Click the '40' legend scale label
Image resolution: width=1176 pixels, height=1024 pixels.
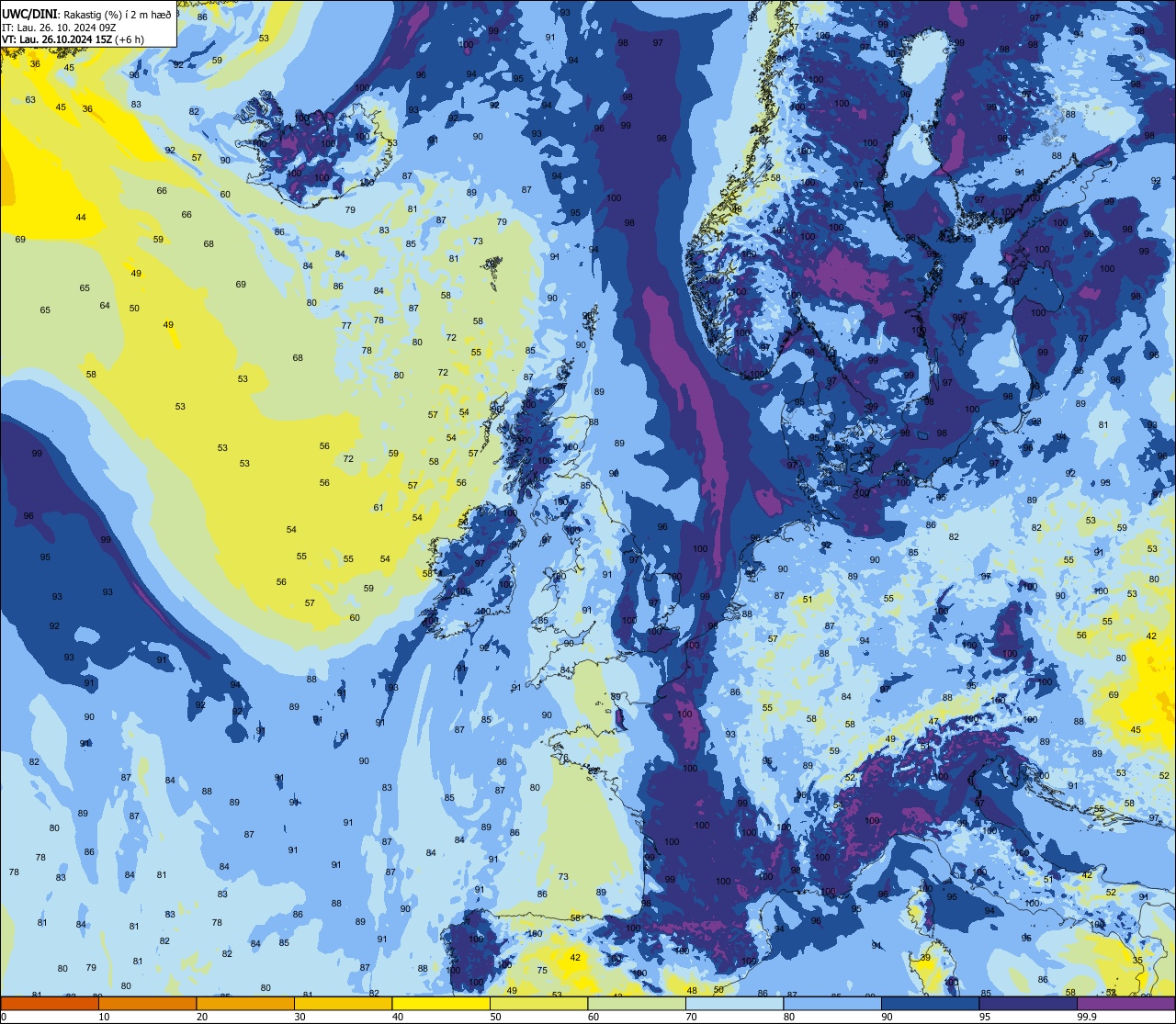click(x=398, y=1017)
